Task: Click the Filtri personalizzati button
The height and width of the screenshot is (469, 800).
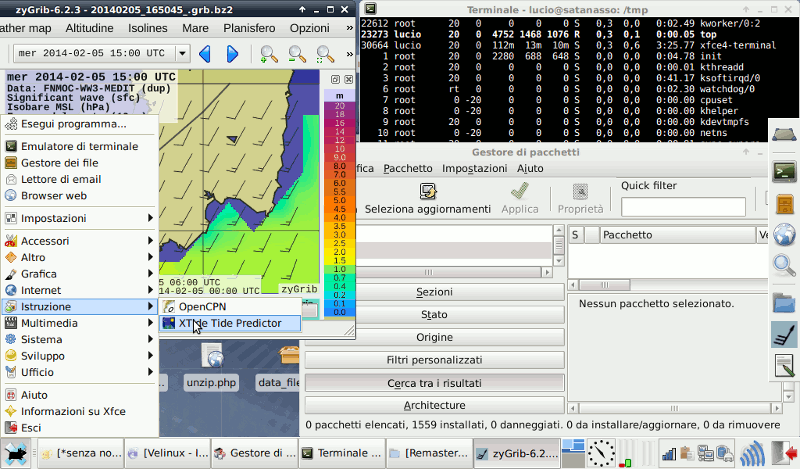Action: 434,360
